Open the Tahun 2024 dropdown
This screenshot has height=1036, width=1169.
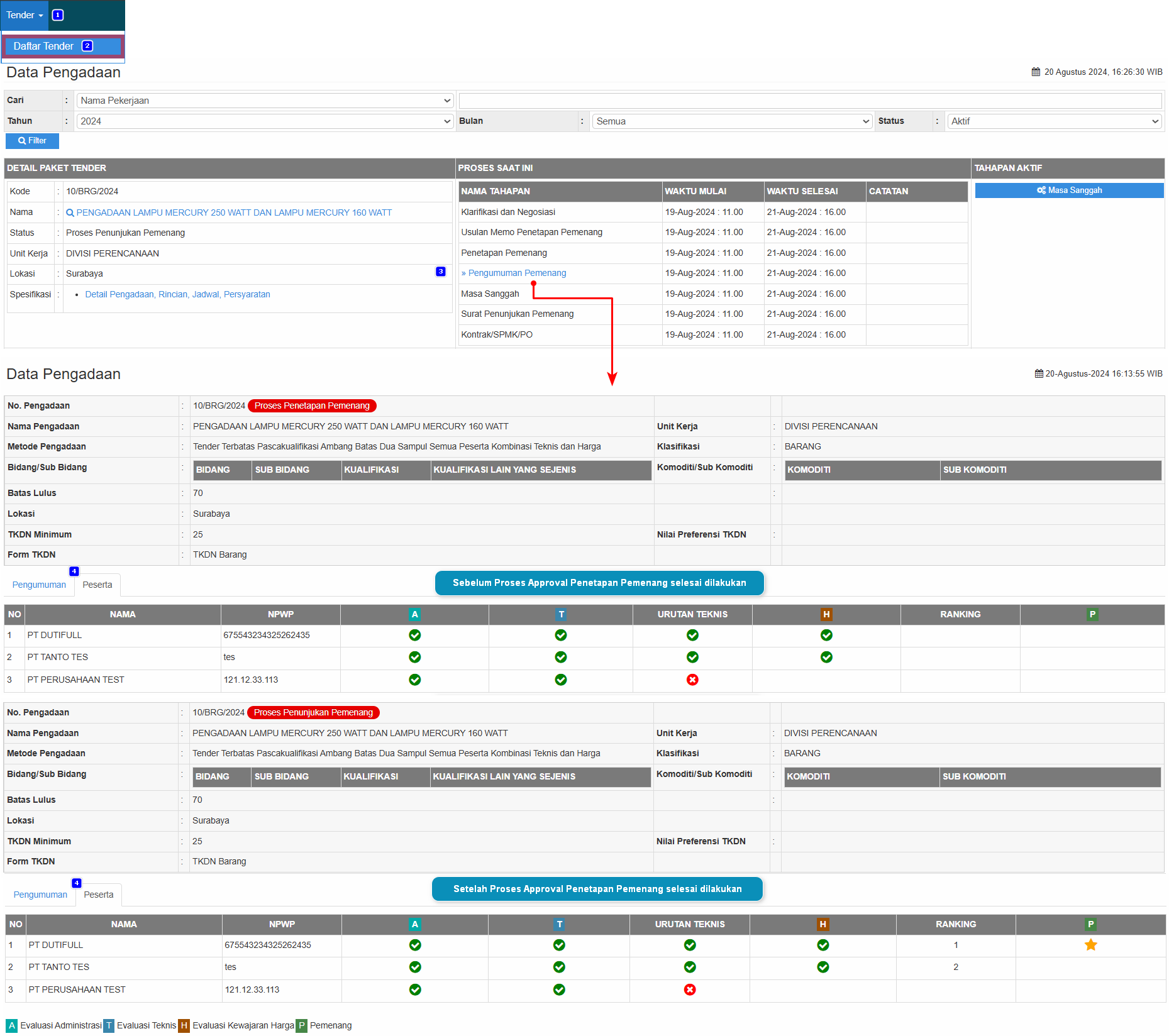(x=265, y=121)
